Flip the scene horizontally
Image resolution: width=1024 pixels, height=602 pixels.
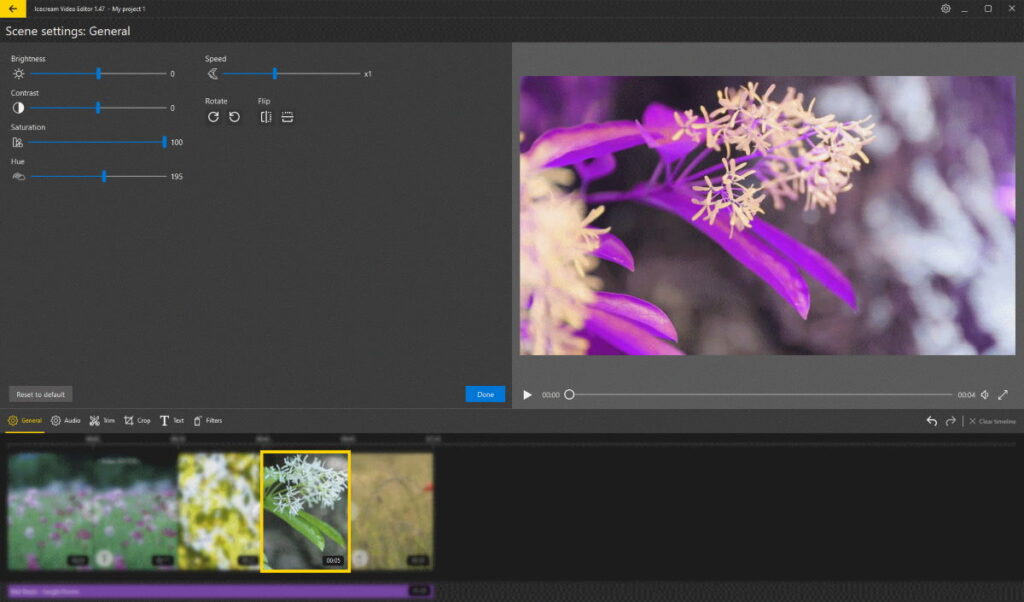pyautogui.click(x=265, y=117)
